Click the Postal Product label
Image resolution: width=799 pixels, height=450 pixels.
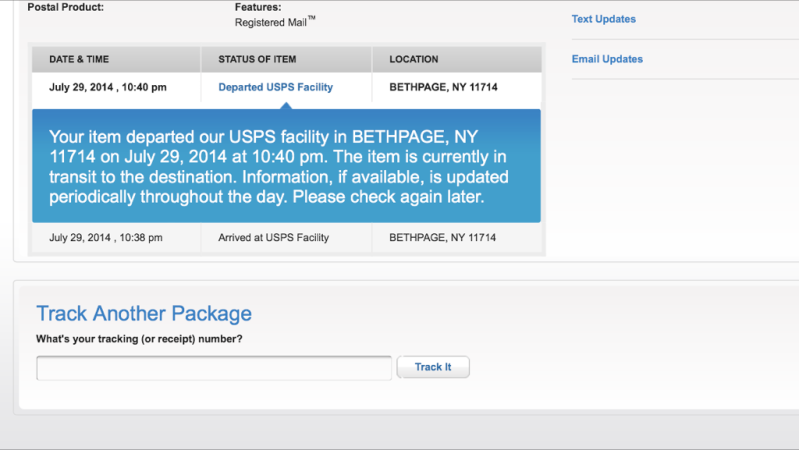pyautogui.click(x=65, y=7)
